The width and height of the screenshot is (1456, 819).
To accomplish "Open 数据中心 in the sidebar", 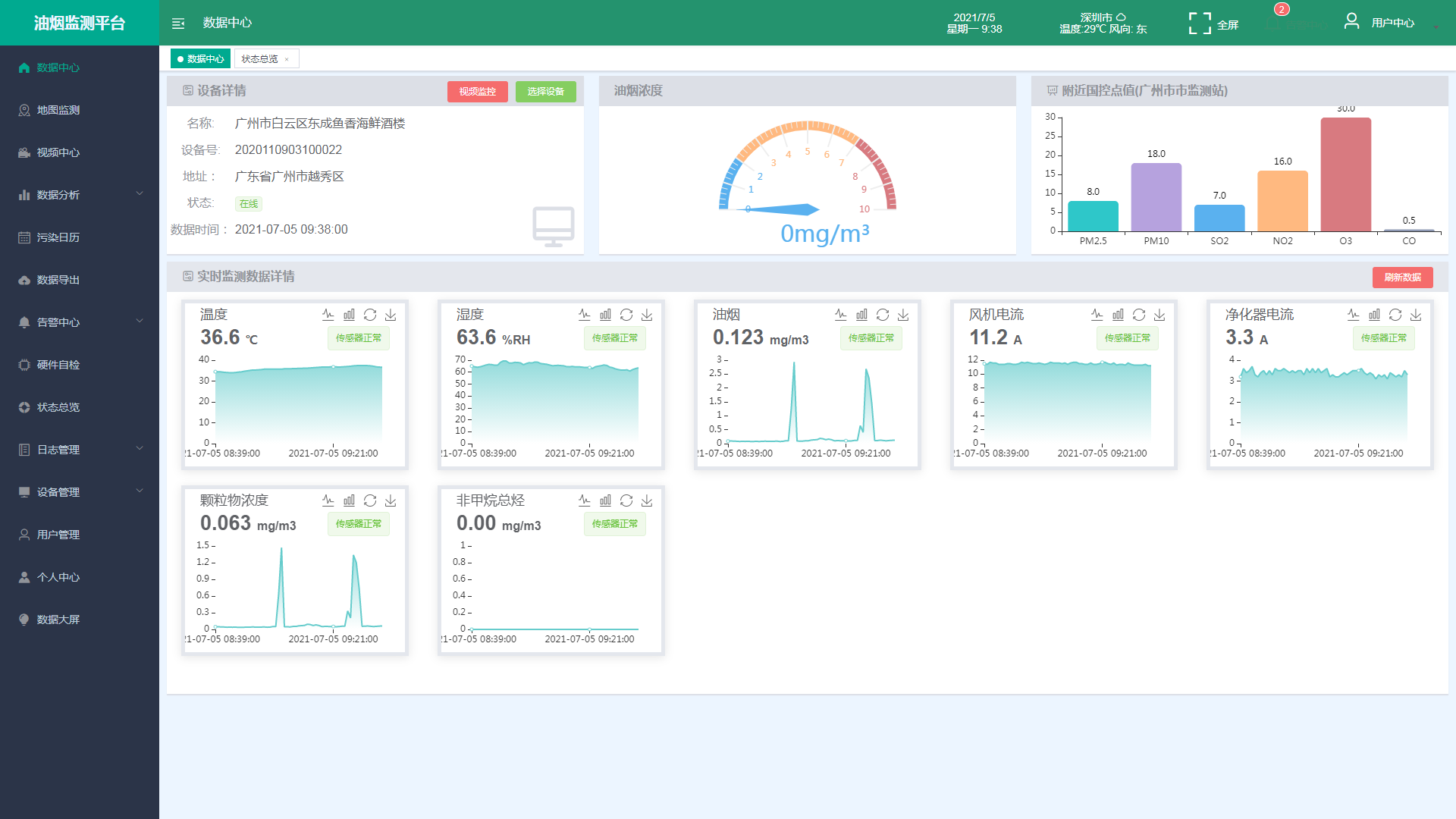I will click(80, 67).
